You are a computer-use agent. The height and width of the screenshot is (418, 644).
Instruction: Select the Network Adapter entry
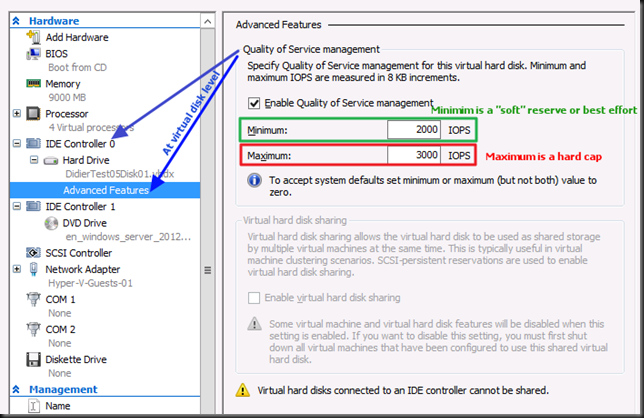[83, 269]
